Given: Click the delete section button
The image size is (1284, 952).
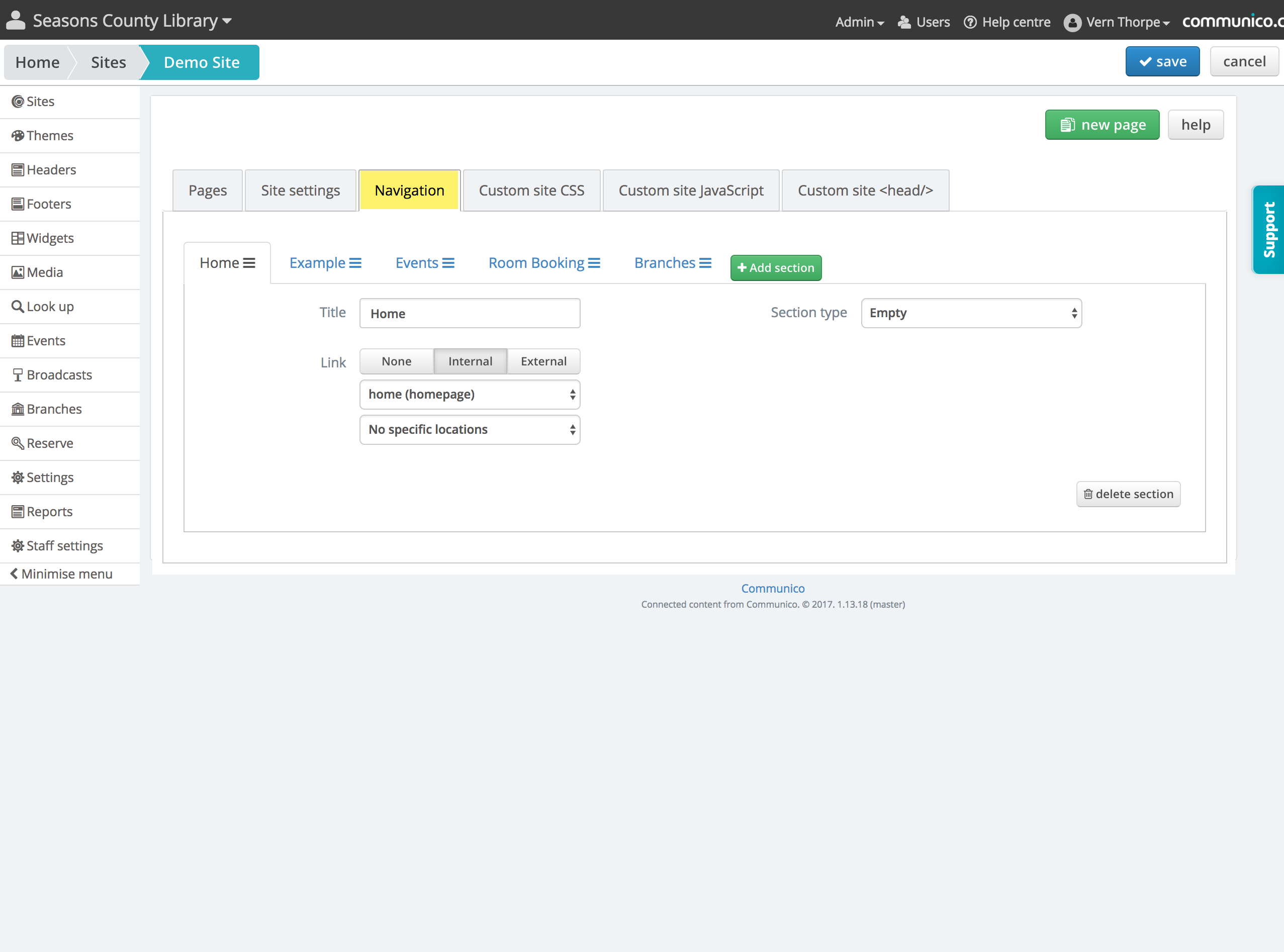Looking at the screenshot, I should pyautogui.click(x=1128, y=494).
